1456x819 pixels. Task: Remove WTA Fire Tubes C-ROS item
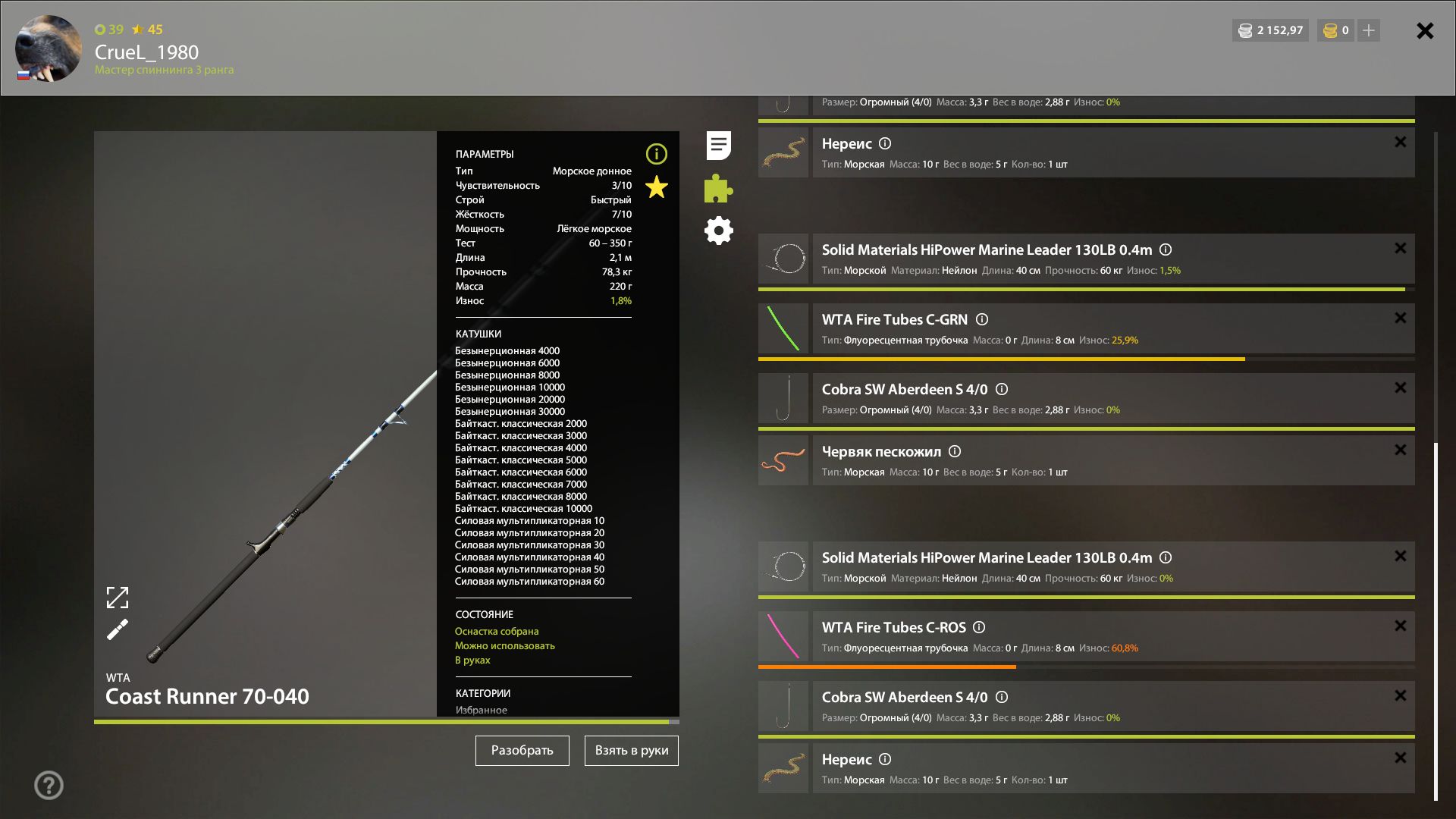point(1400,626)
